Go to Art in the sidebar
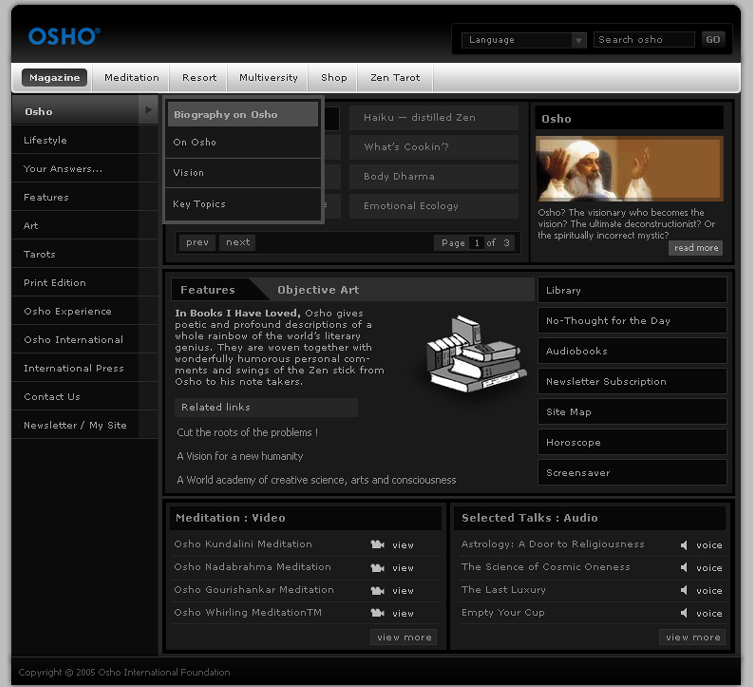This screenshot has width=753, height=687. (x=85, y=226)
